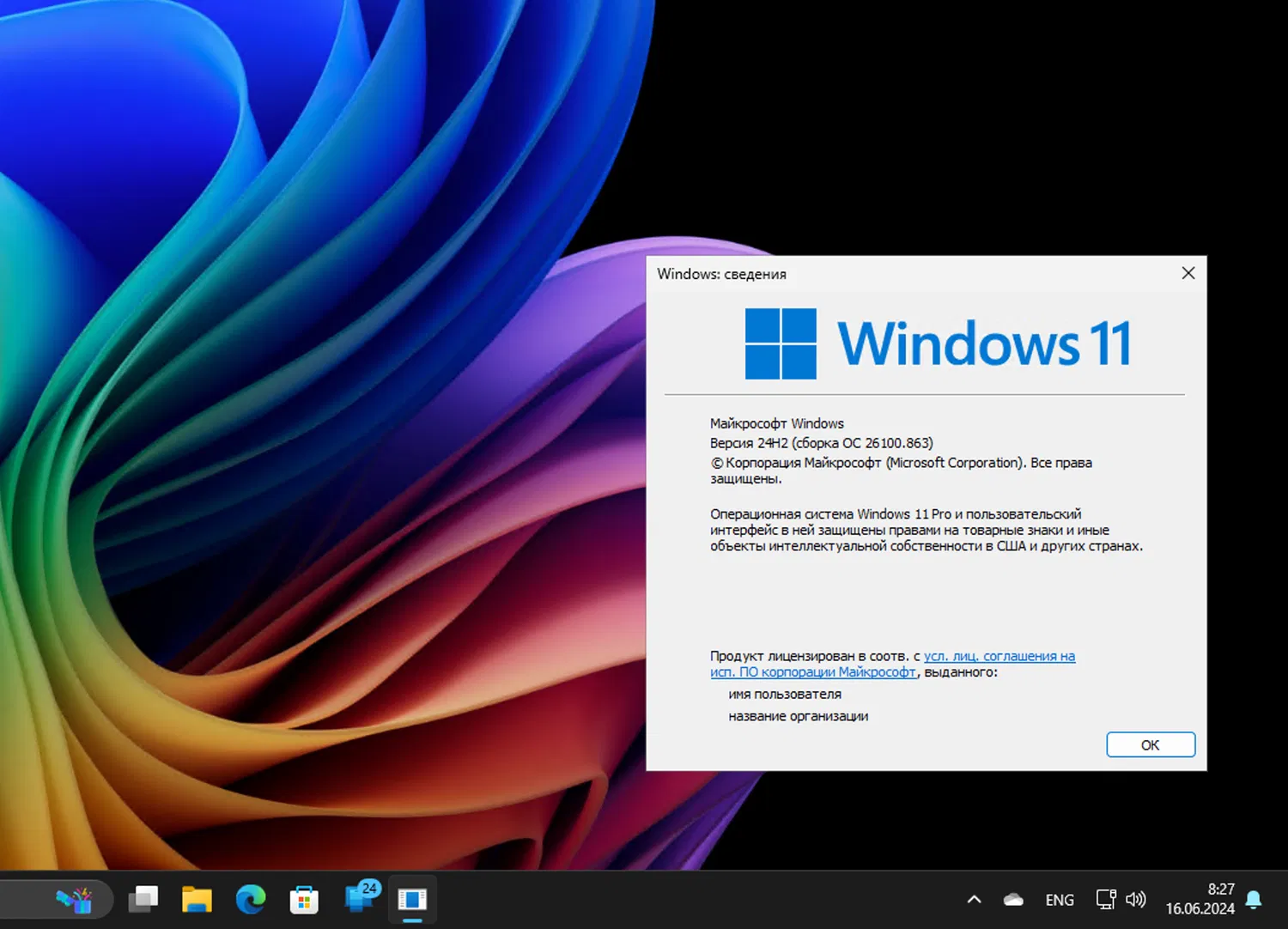The width and height of the screenshot is (1288, 929).
Task: Open Microsoft Edge browser
Action: (x=251, y=899)
